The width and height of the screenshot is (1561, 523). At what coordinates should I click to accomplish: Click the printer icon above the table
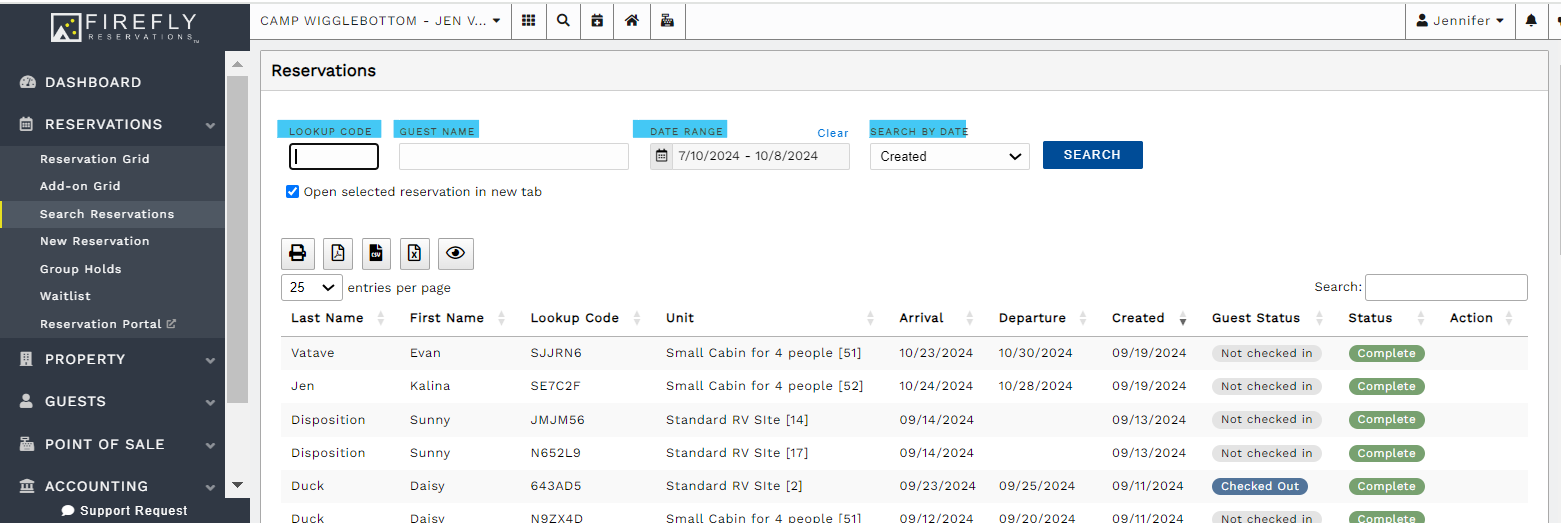tap(297, 254)
